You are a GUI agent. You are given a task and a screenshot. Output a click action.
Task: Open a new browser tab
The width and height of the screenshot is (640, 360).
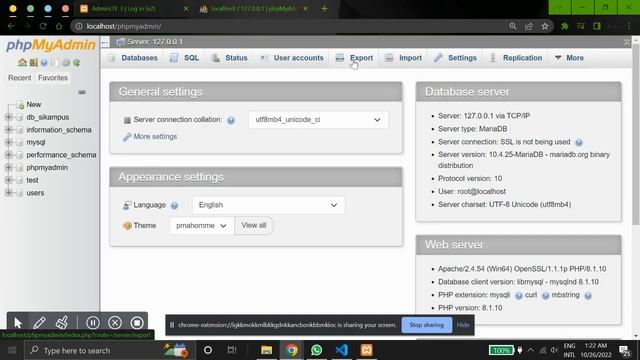pyautogui.click(x=324, y=9)
